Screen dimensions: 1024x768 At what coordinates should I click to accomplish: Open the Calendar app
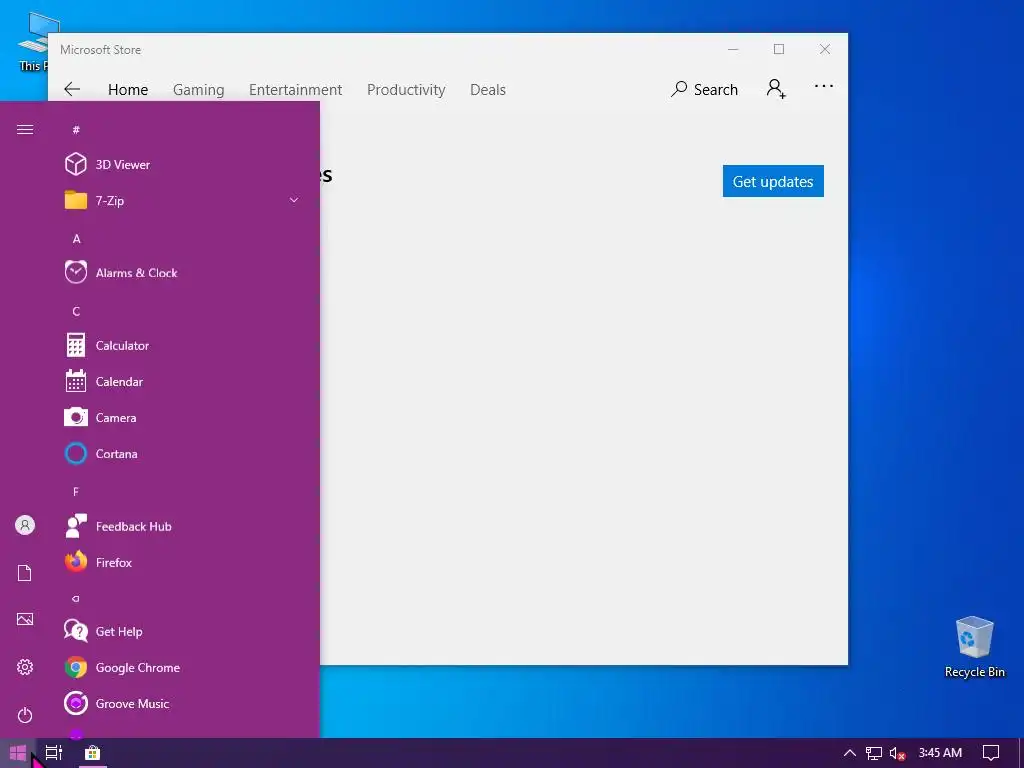pyautogui.click(x=183, y=381)
